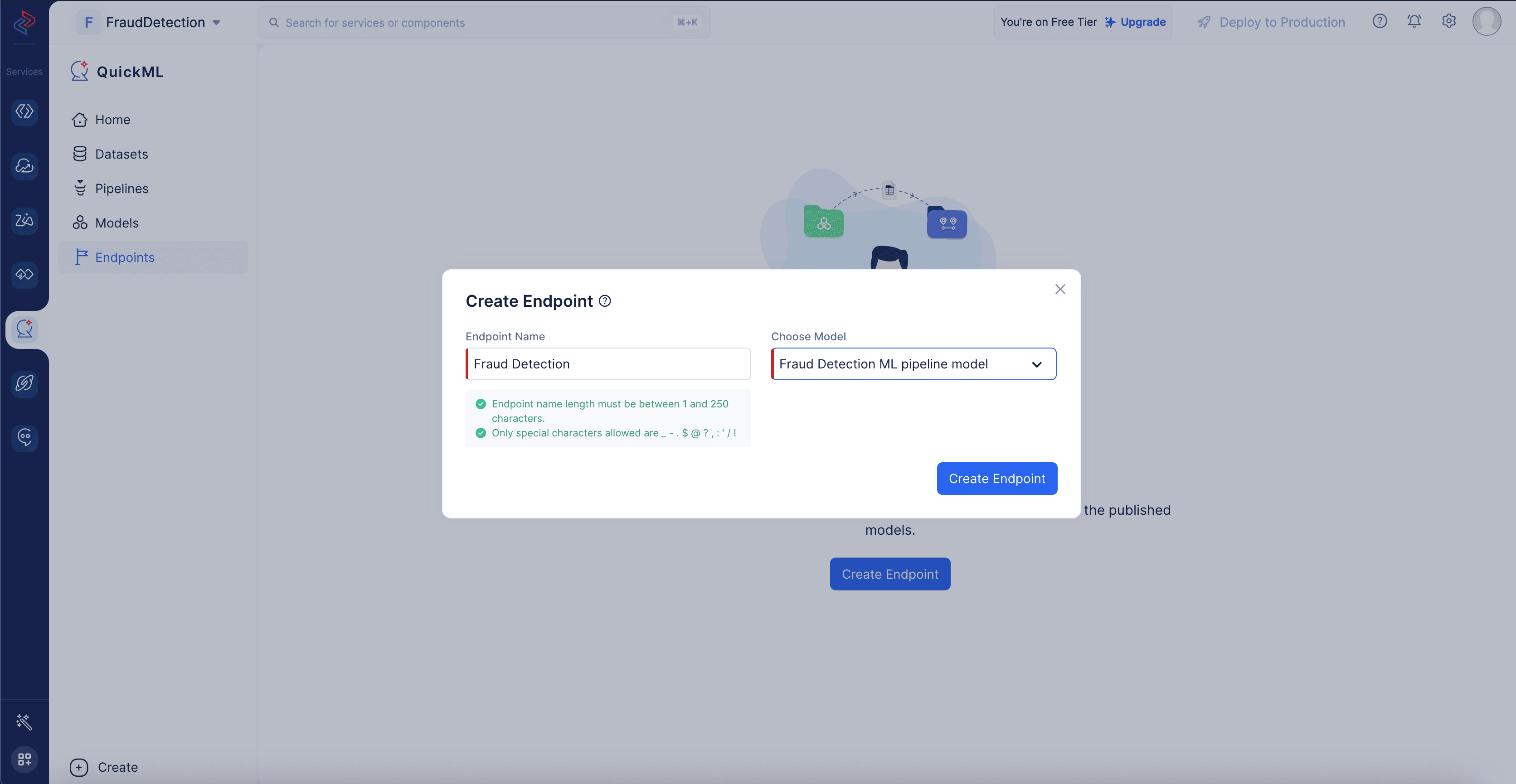Toggle the special characters rule checkbox
Image resolution: width=1516 pixels, height=784 pixels.
(481, 432)
